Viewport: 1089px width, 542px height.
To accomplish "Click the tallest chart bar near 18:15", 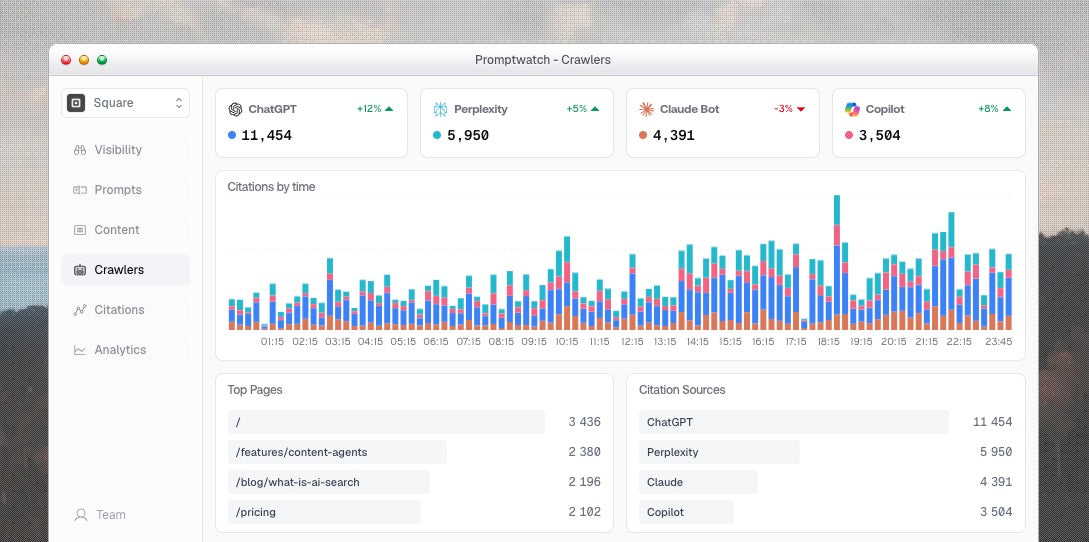I will (x=837, y=262).
